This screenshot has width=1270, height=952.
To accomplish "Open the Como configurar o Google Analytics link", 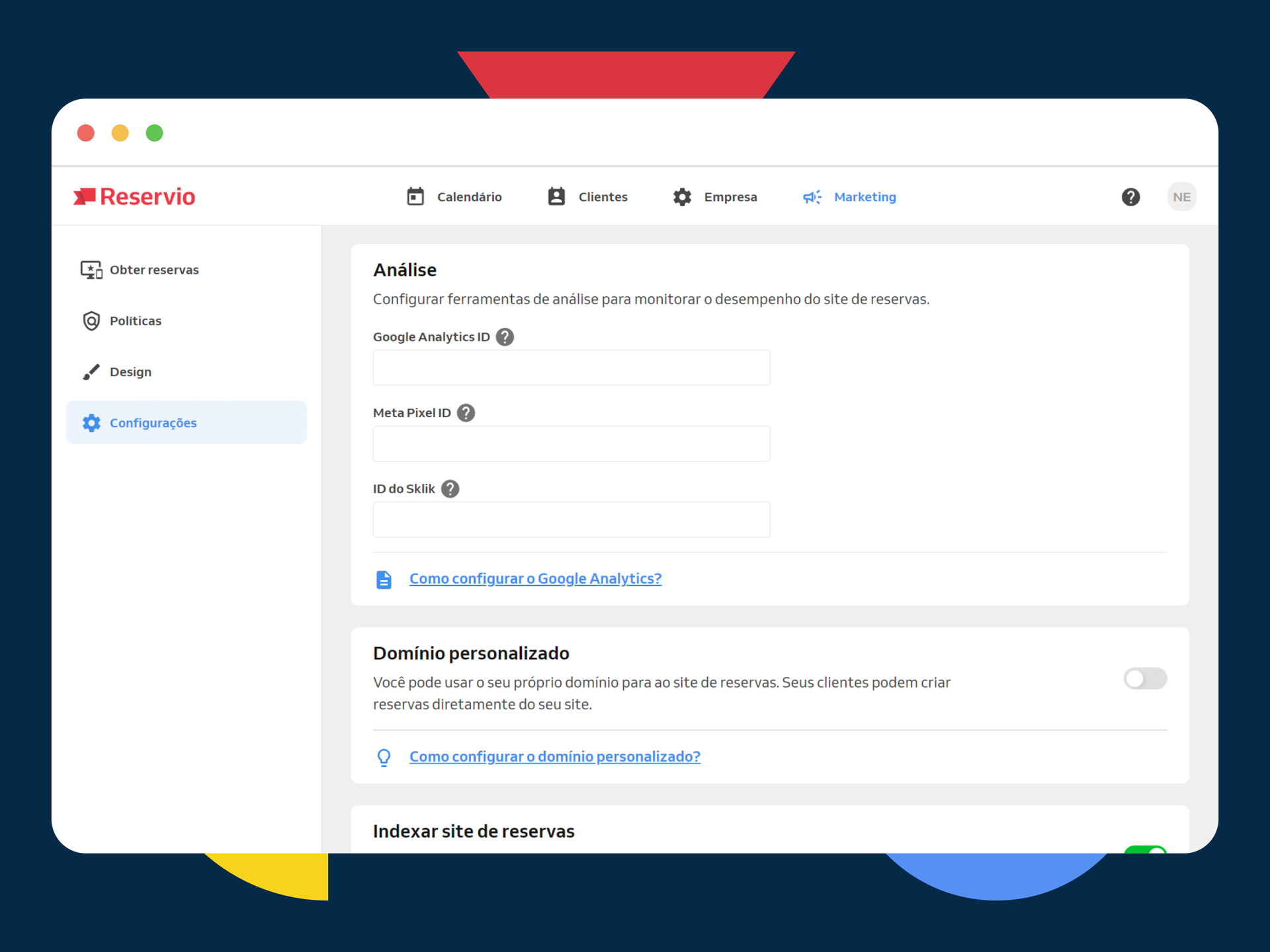I will (534, 578).
